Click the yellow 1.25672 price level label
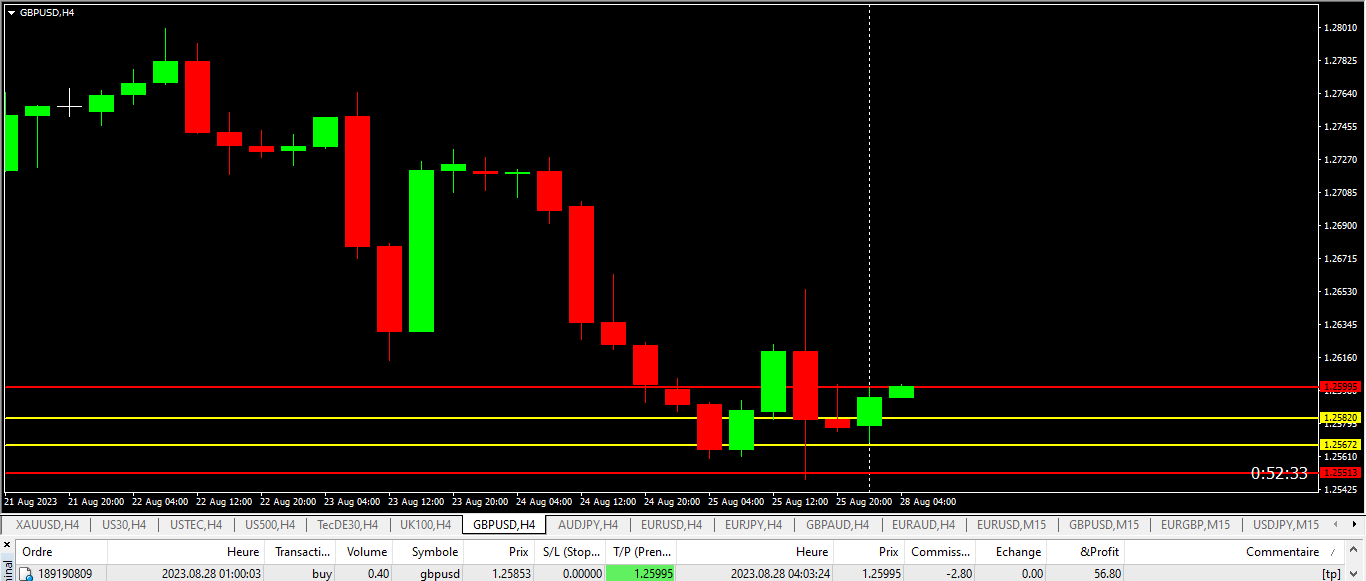The height and width of the screenshot is (581, 1366). pyautogui.click(x=1340, y=445)
